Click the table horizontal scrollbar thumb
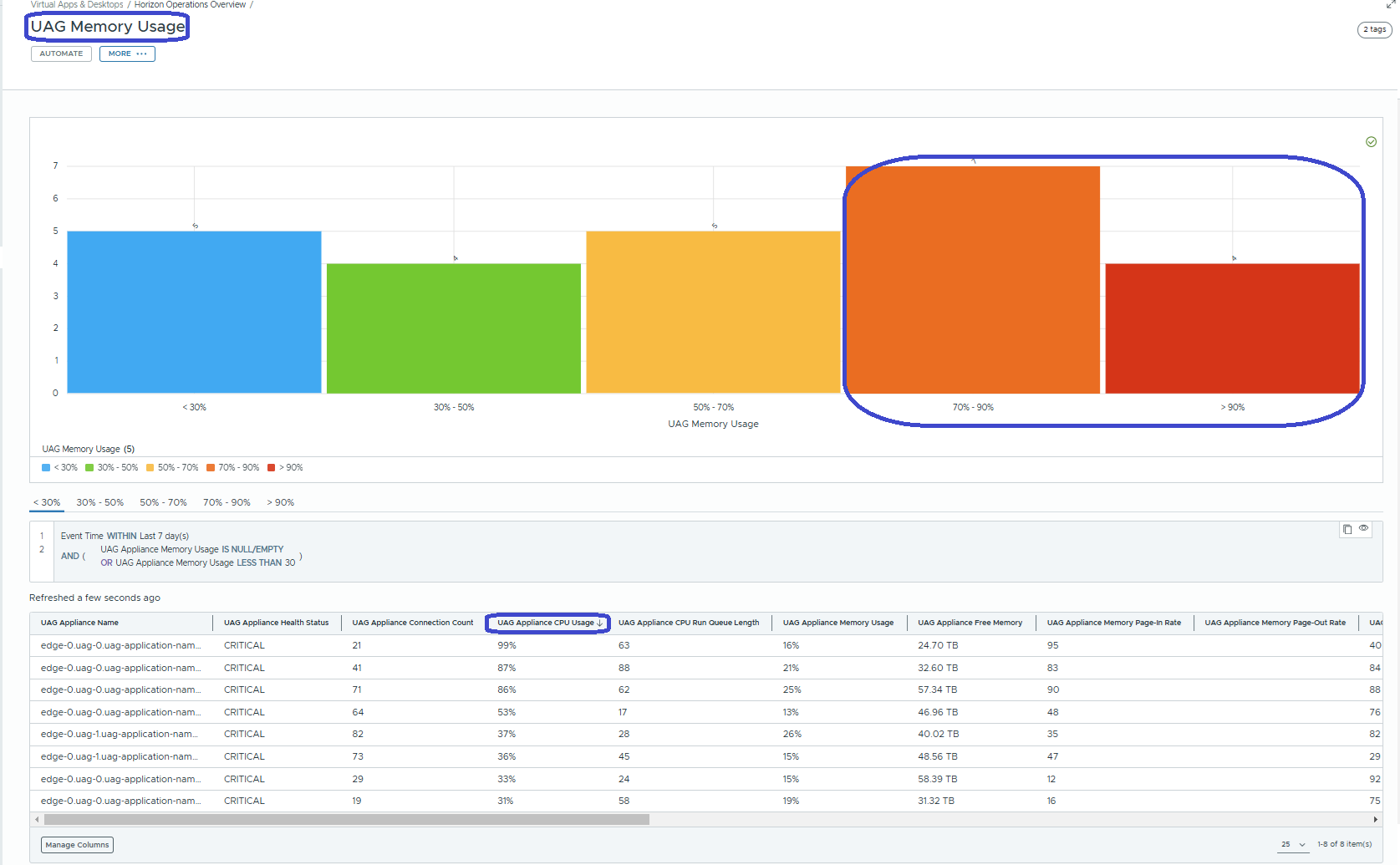This screenshot has width=1400, height=865. [x=346, y=820]
